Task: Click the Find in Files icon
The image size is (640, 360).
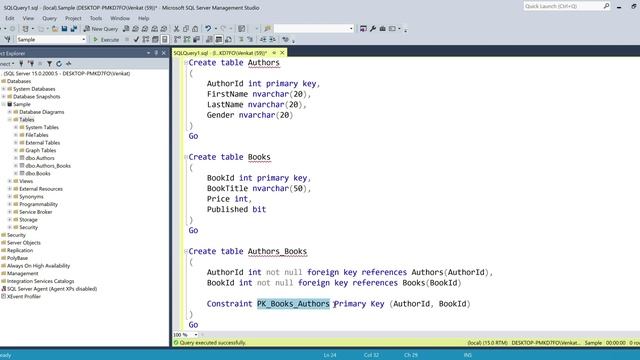Action: pyautogui.click(x=268, y=29)
